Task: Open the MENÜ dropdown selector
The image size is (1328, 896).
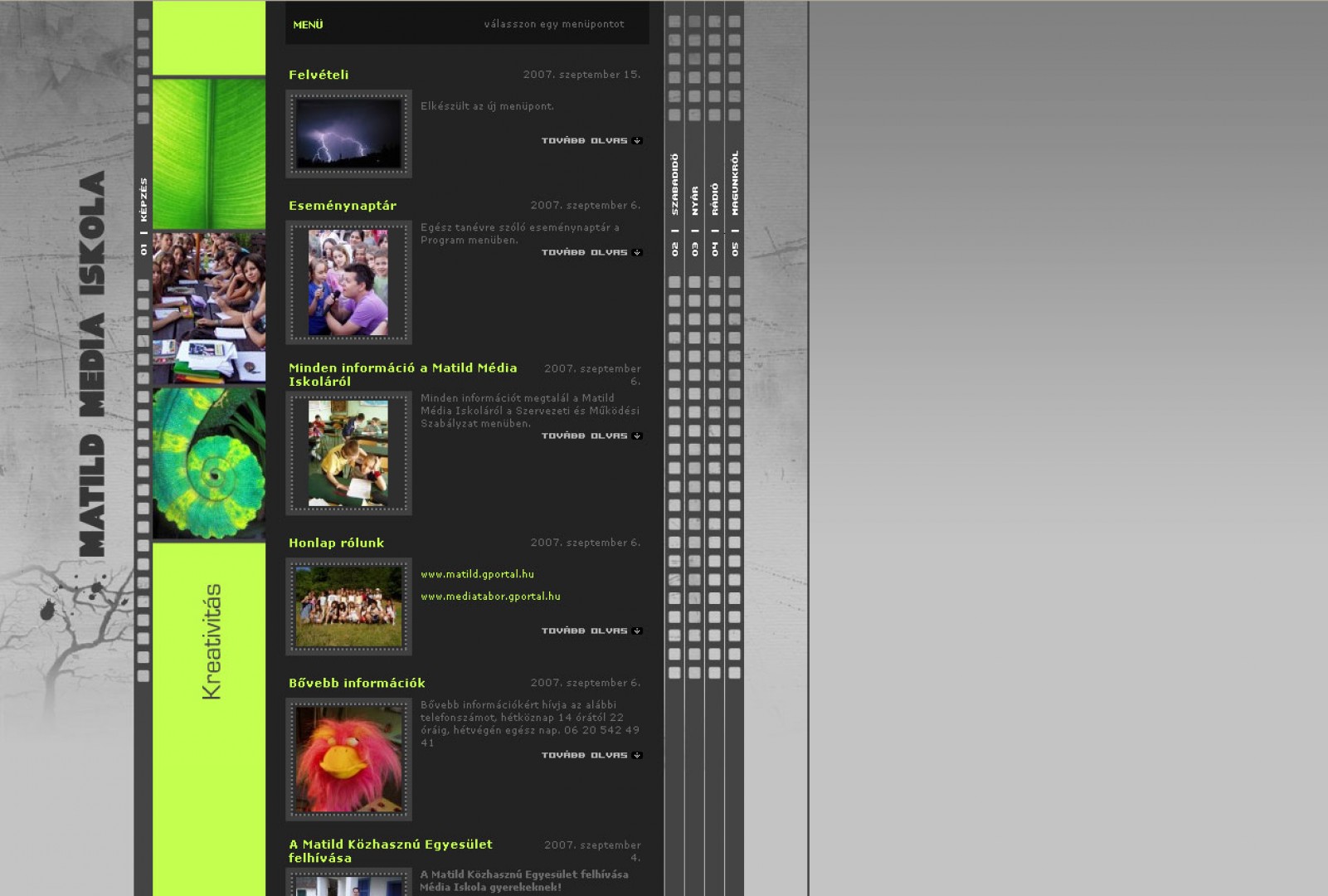Action: [x=467, y=24]
